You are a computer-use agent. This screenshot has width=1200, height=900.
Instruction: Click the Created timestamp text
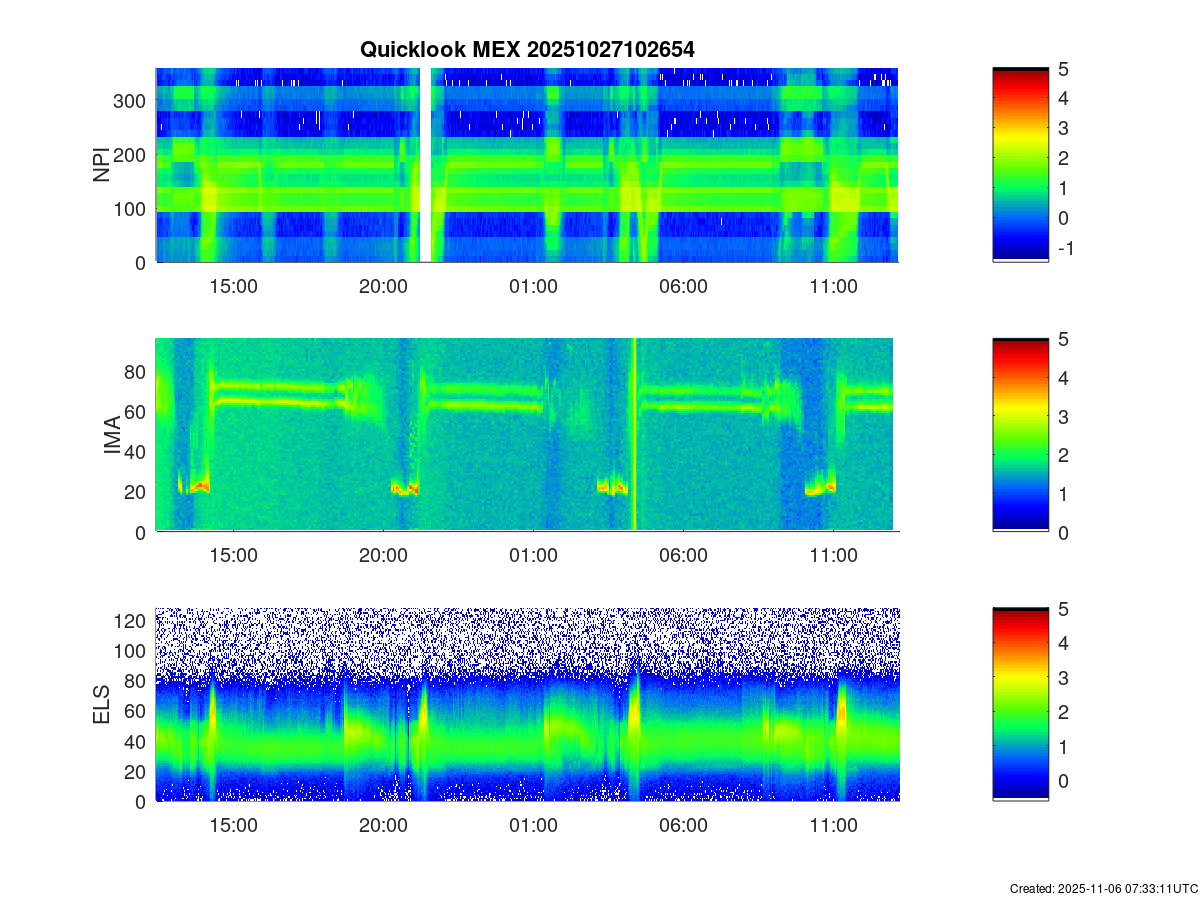1102,888
